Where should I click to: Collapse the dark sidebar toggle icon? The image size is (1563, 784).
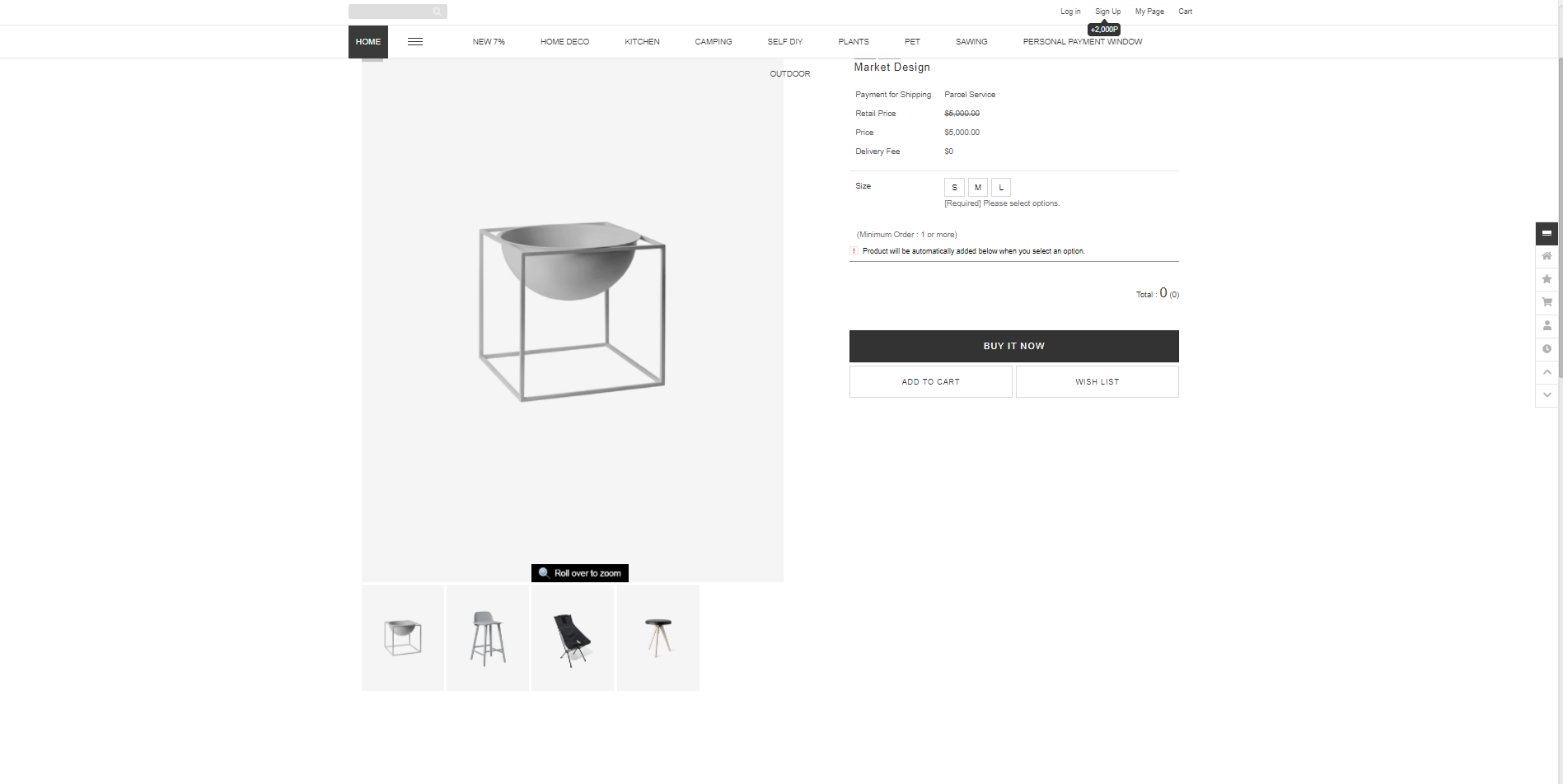(1547, 233)
